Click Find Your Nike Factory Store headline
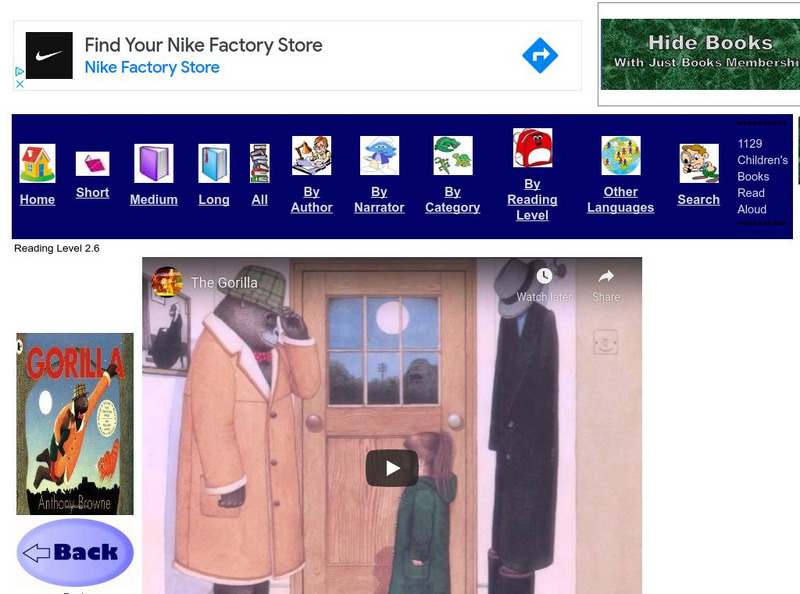The height and width of the screenshot is (594, 800). coord(203,45)
